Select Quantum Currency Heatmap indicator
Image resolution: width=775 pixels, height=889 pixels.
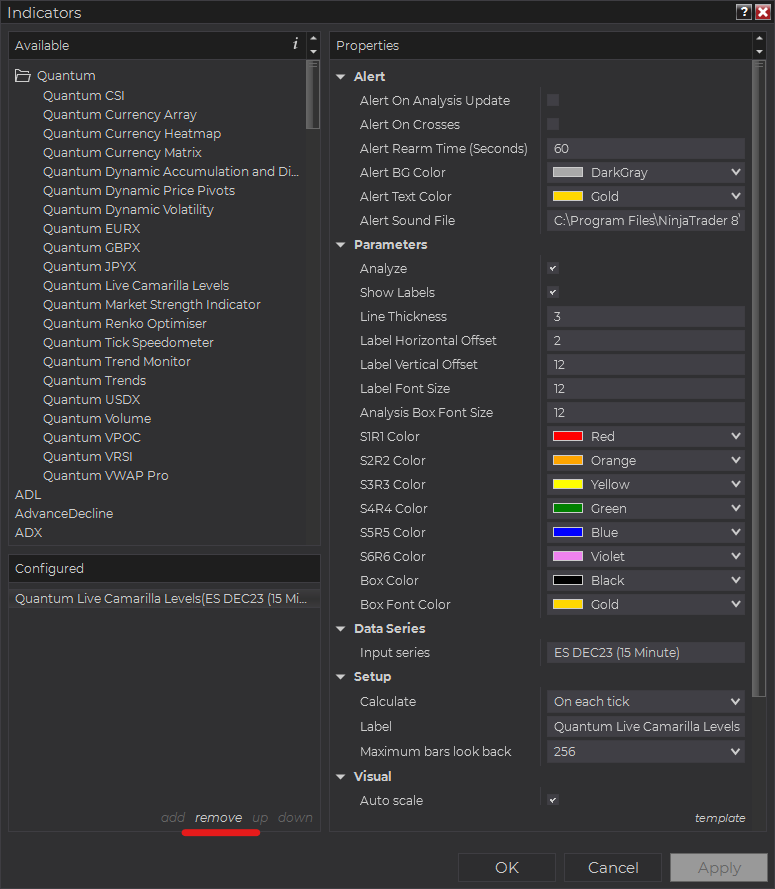pyautogui.click(x=132, y=133)
